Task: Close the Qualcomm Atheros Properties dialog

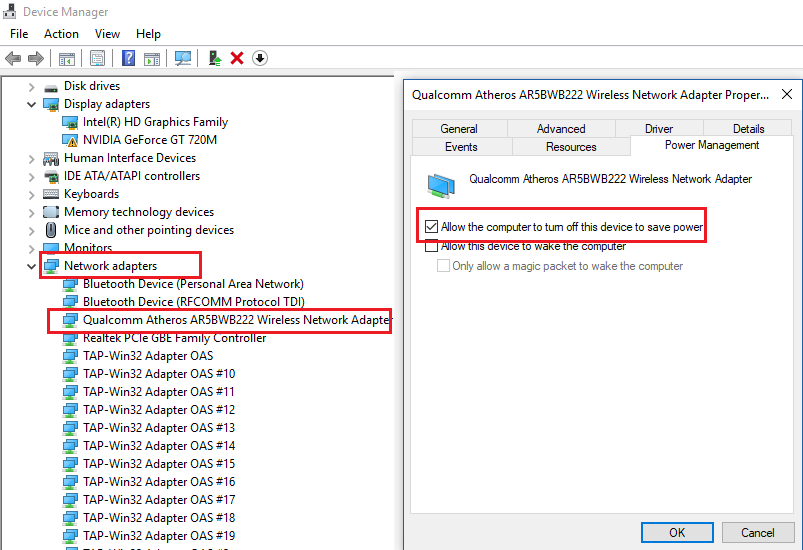Action: (787, 94)
